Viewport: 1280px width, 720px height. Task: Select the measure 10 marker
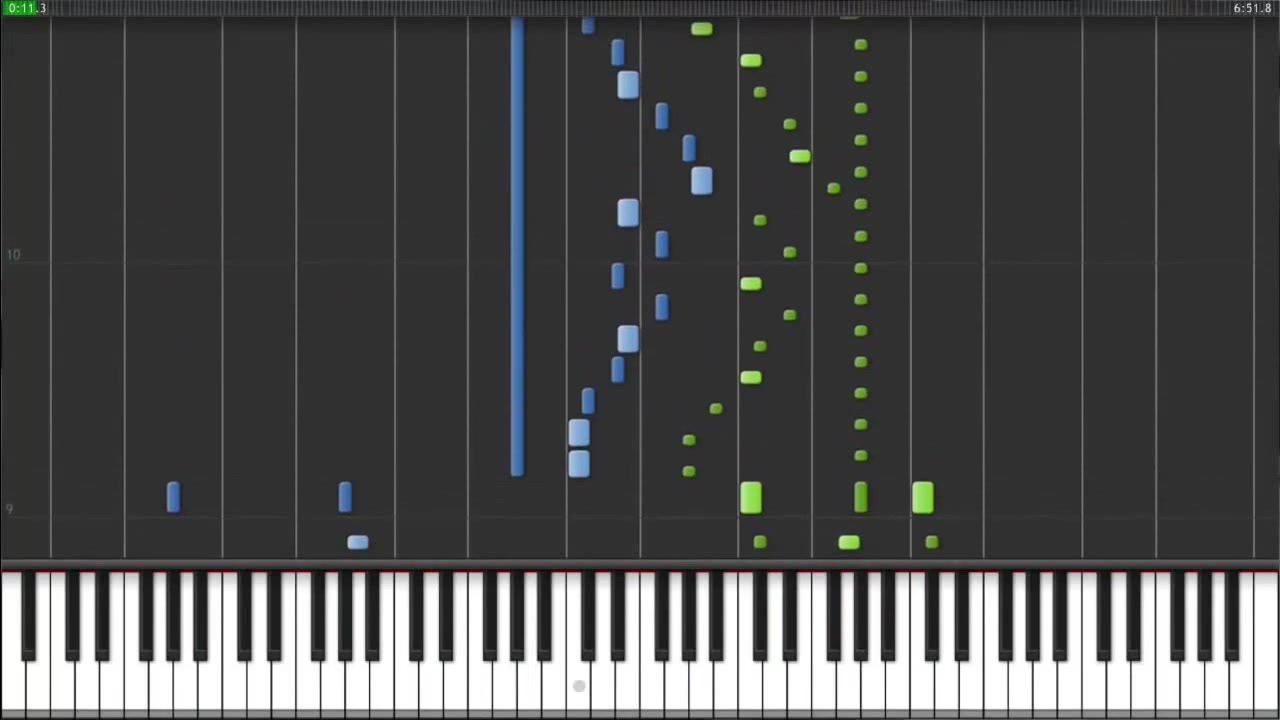(x=13, y=255)
